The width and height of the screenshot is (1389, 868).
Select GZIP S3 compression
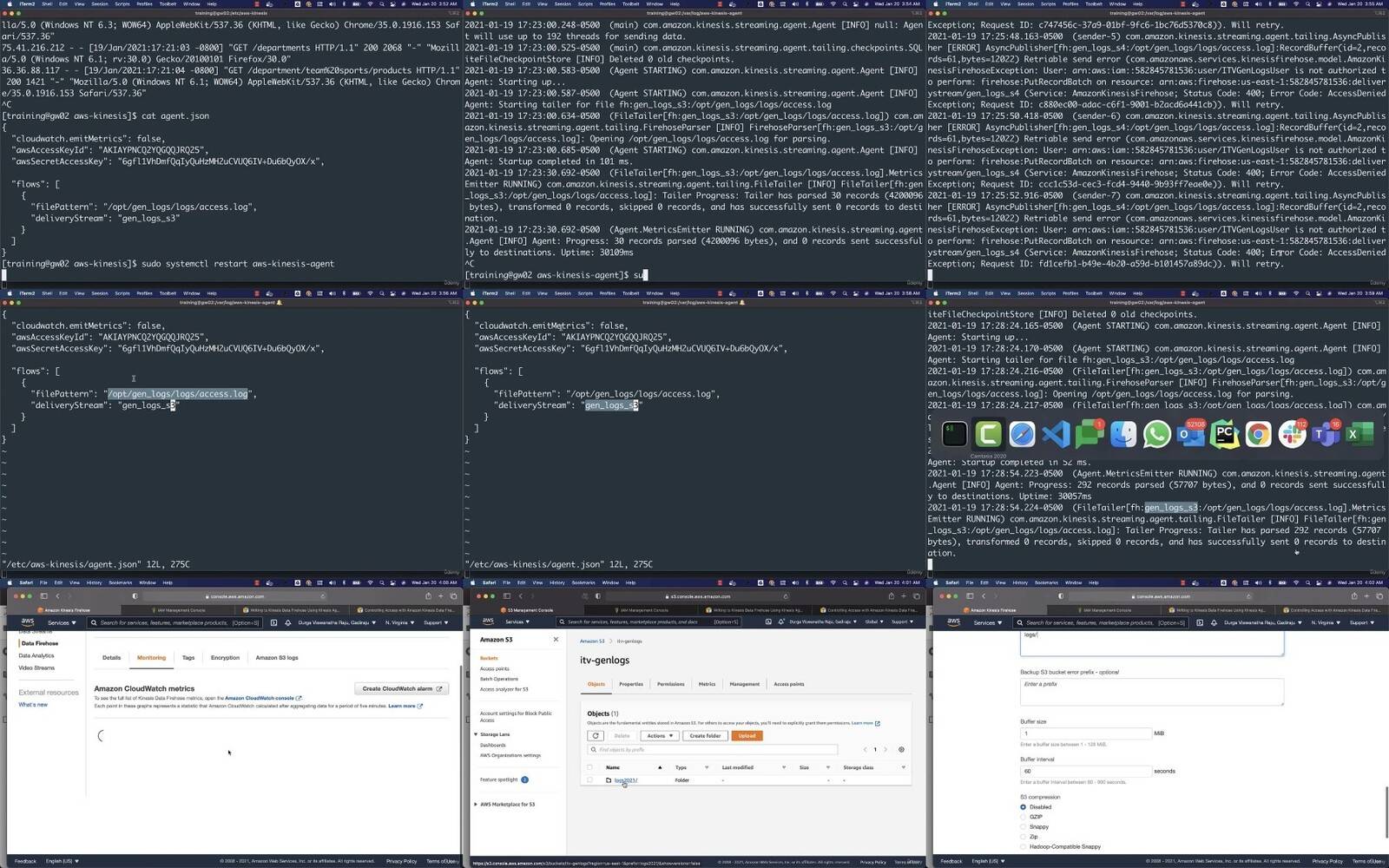point(1023,817)
